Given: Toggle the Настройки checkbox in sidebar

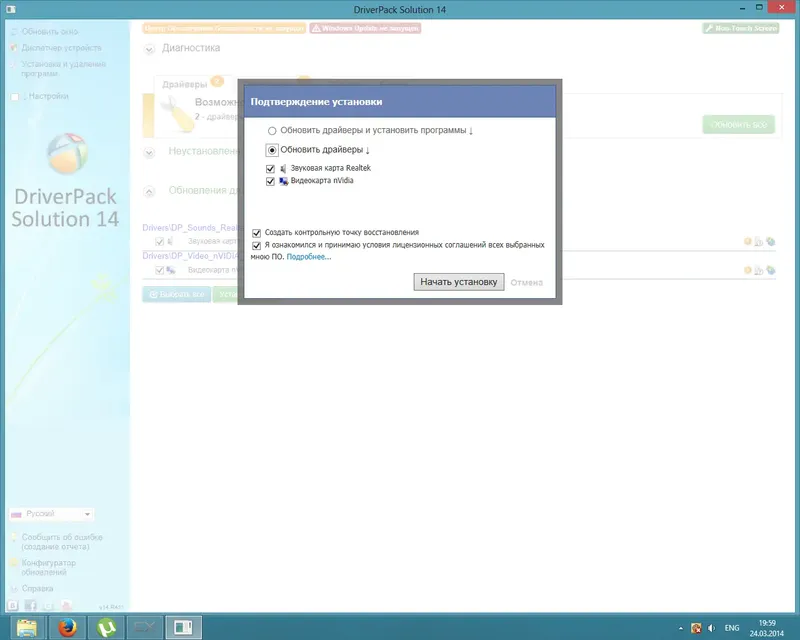Looking at the screenshot, I should 15,96.
